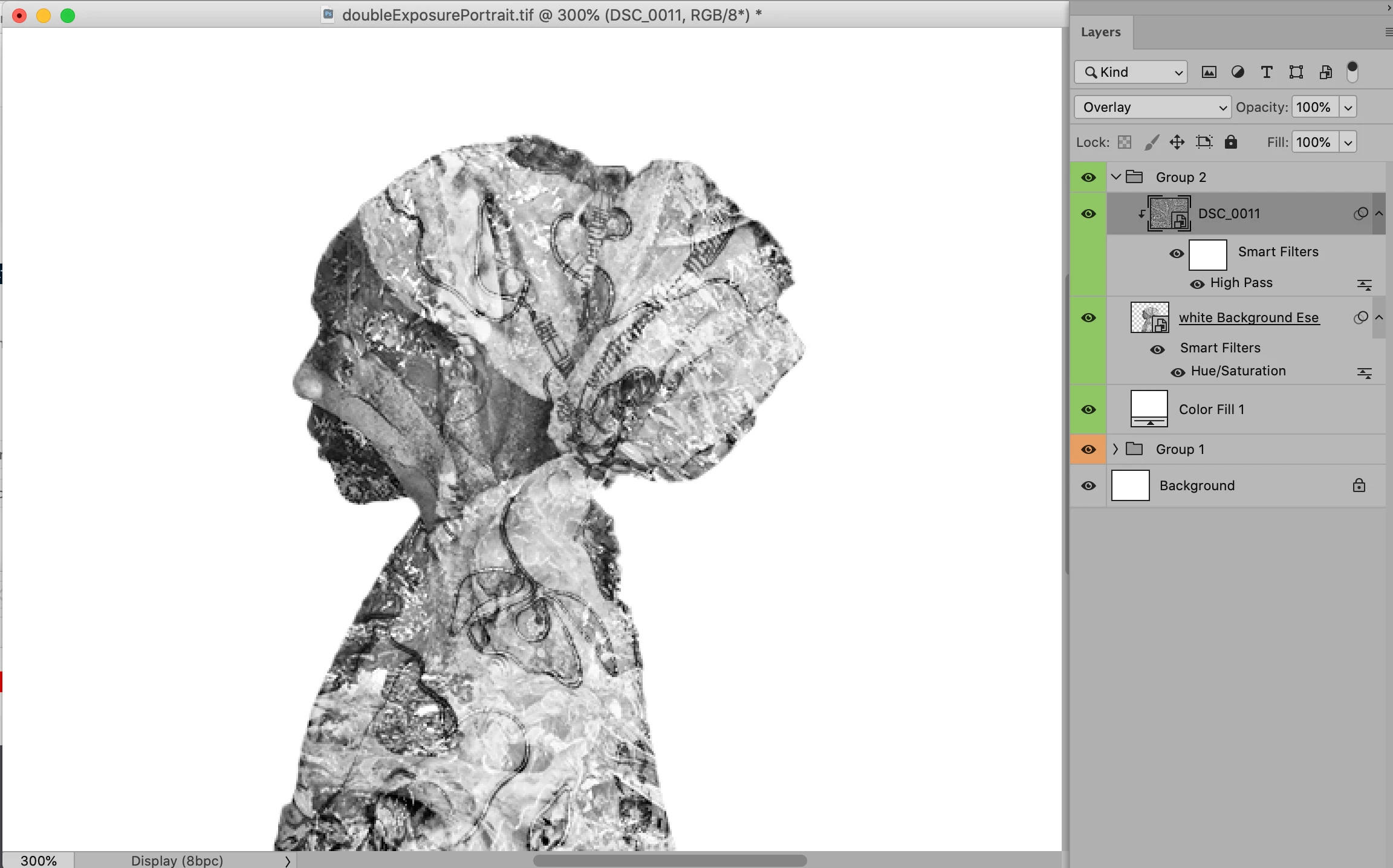Filter layers by adjustment layers icon

pyautogui.click(x=1238, y=73)
